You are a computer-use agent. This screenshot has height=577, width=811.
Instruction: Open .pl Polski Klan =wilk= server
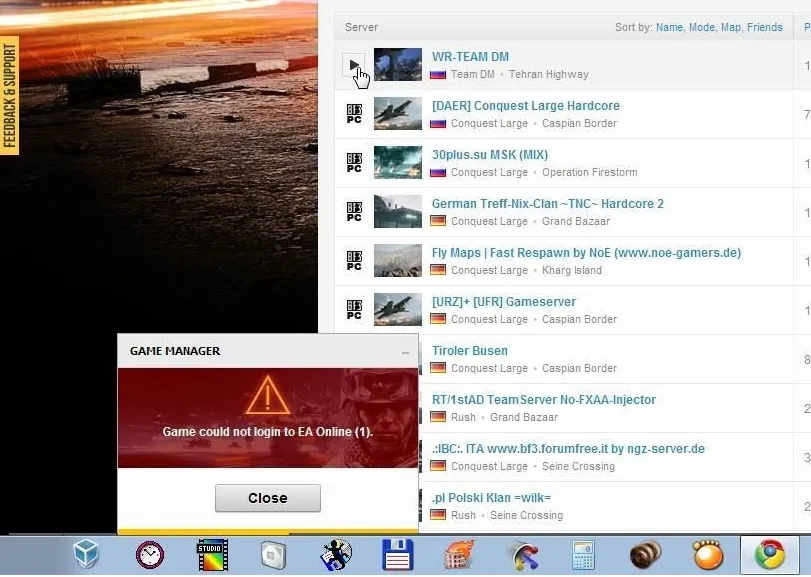point(491,498)
